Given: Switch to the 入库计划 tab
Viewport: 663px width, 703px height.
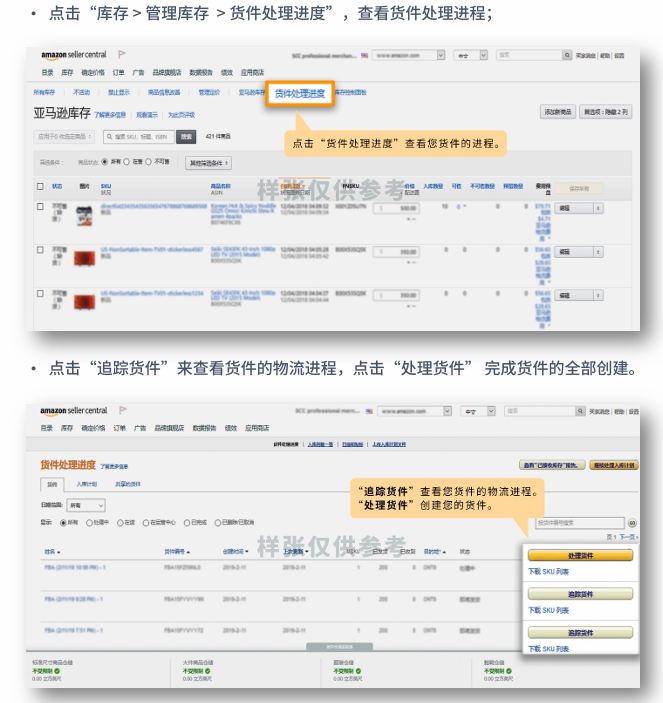Looking at the screenshot, I should click(x=87, y=484).
